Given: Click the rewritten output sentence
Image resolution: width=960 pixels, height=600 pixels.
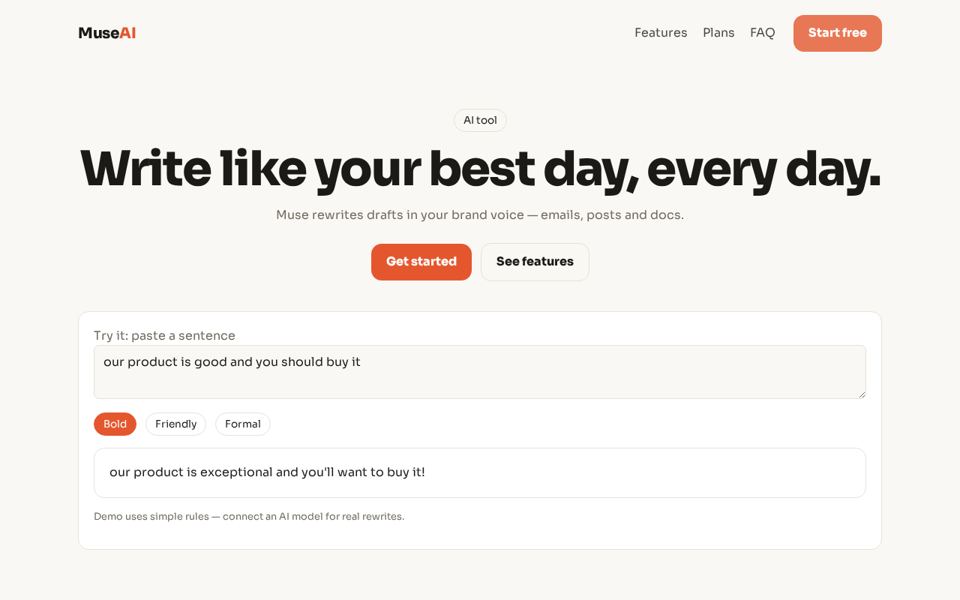Looking at the screenshot, I should 267,473.
